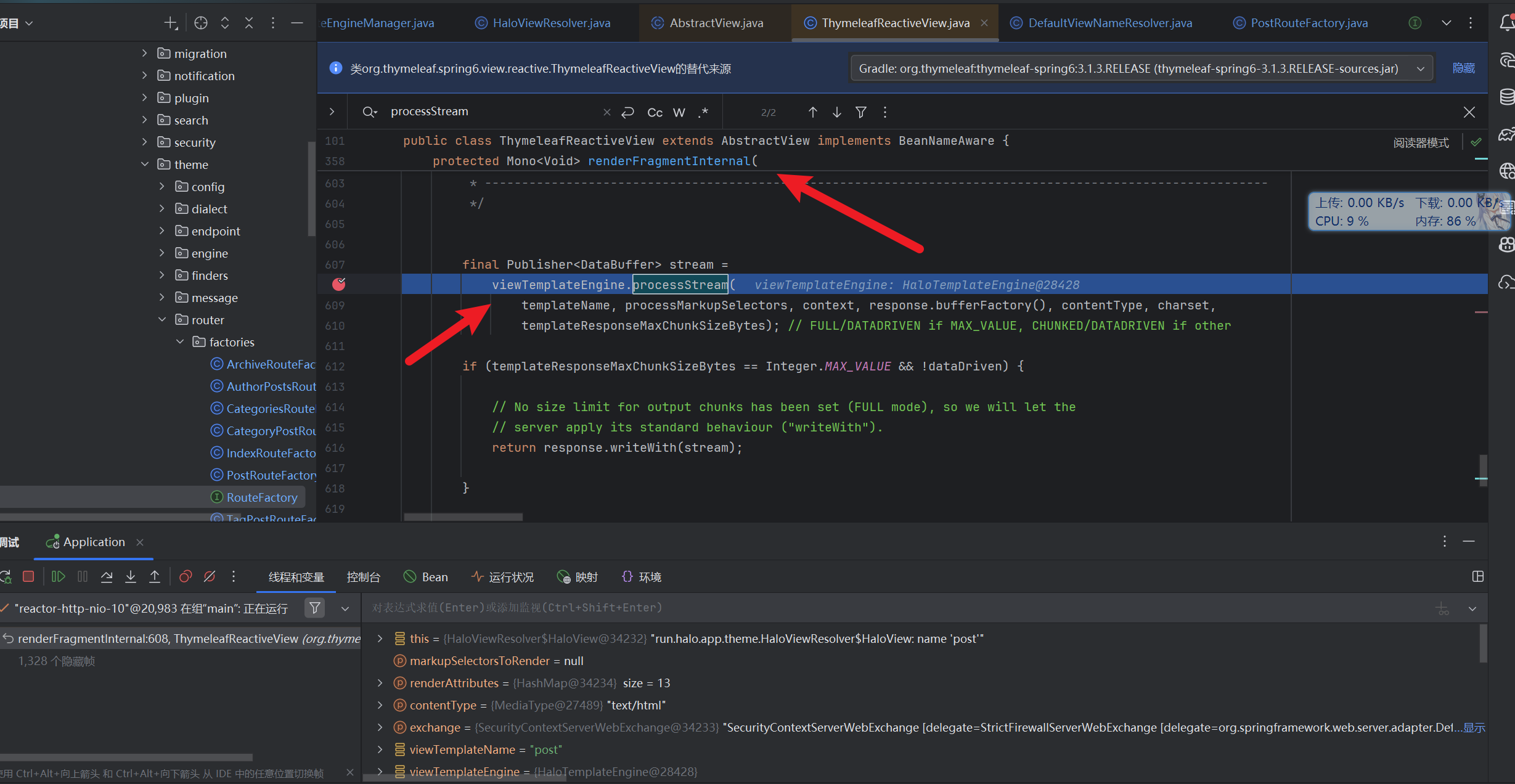This screenshot has width=1515, height=784.
Task: Click Step Into debugger icon
Action: pos(131,576)
